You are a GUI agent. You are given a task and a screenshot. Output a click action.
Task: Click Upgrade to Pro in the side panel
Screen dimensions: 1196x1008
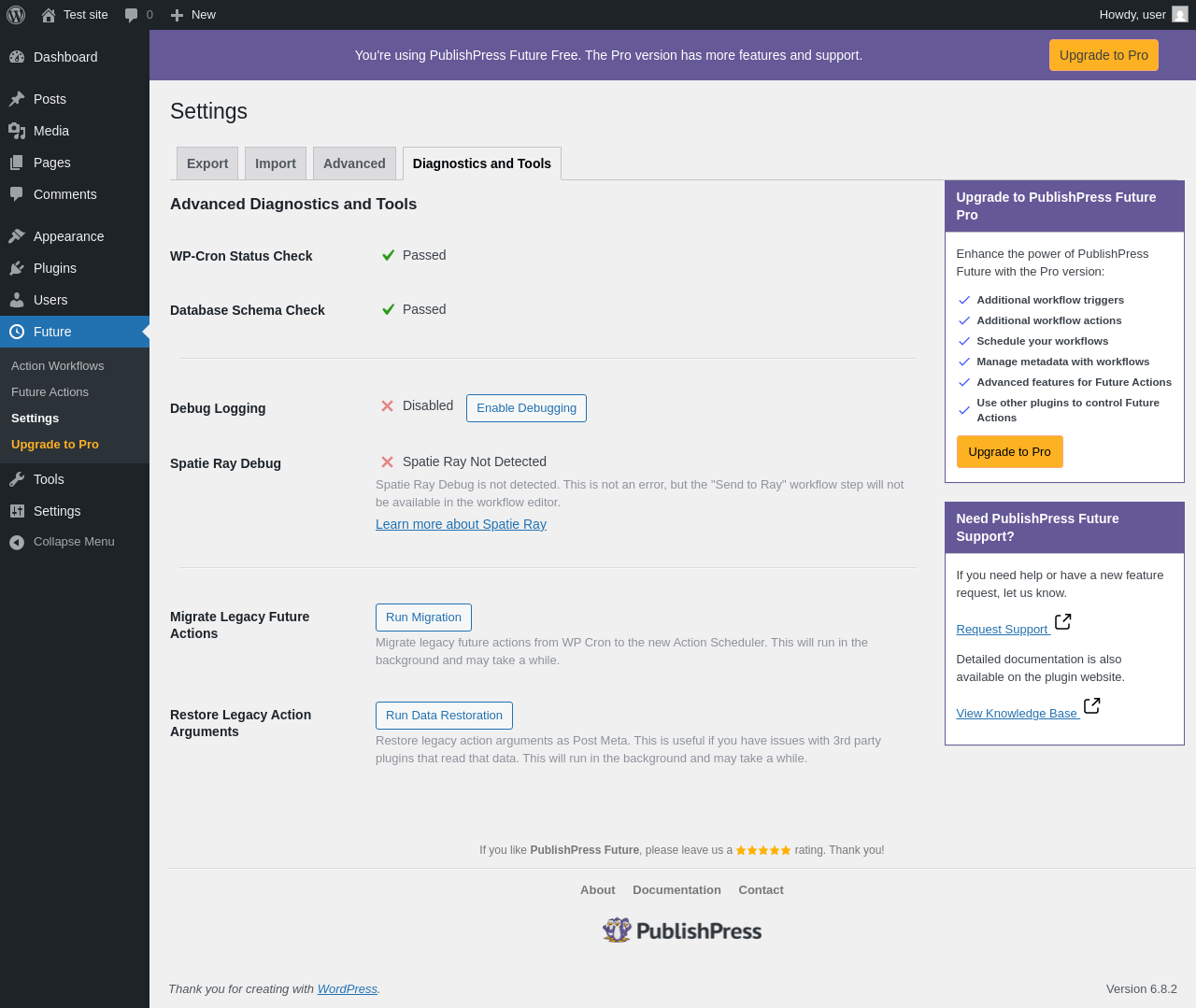pyautogui.click(x=1009, y=452)
